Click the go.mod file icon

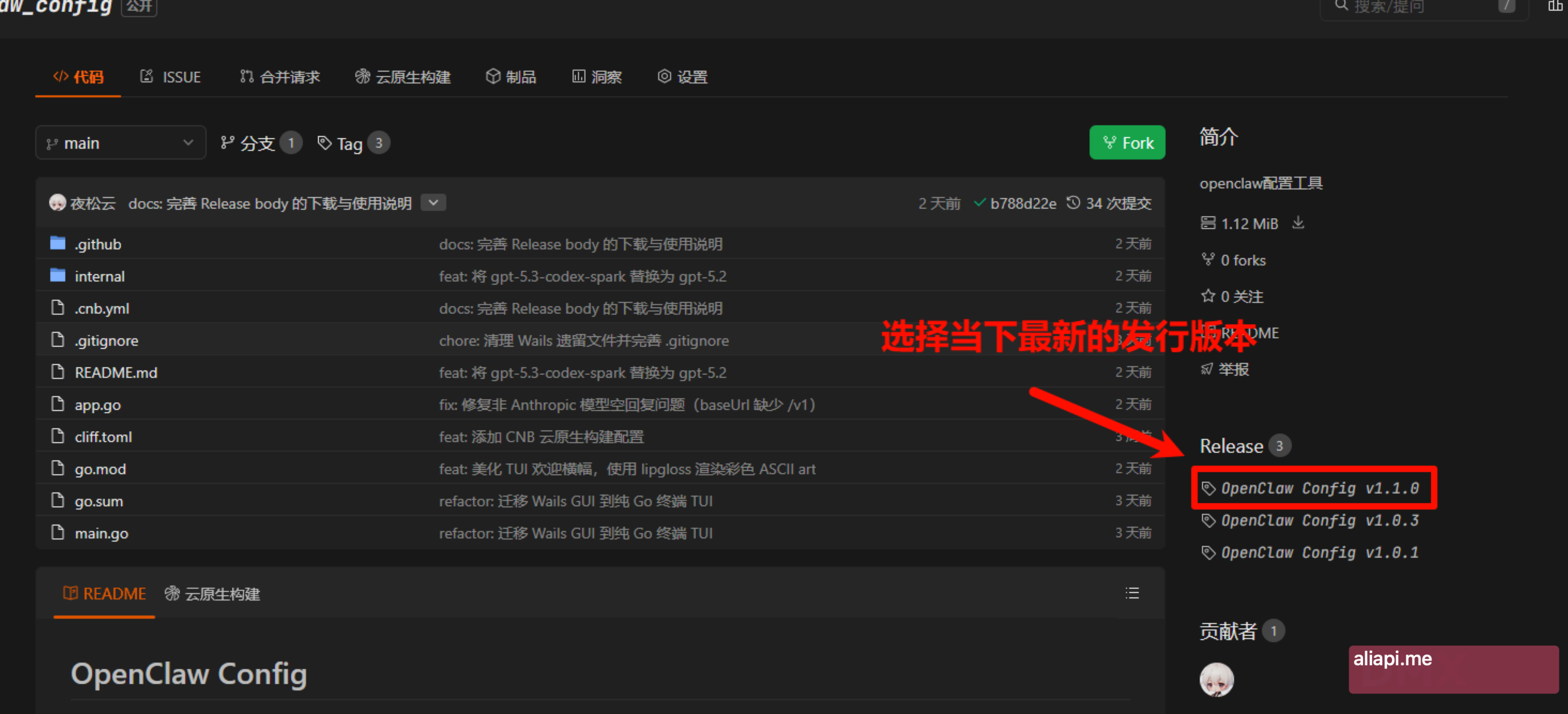(58, 468)
